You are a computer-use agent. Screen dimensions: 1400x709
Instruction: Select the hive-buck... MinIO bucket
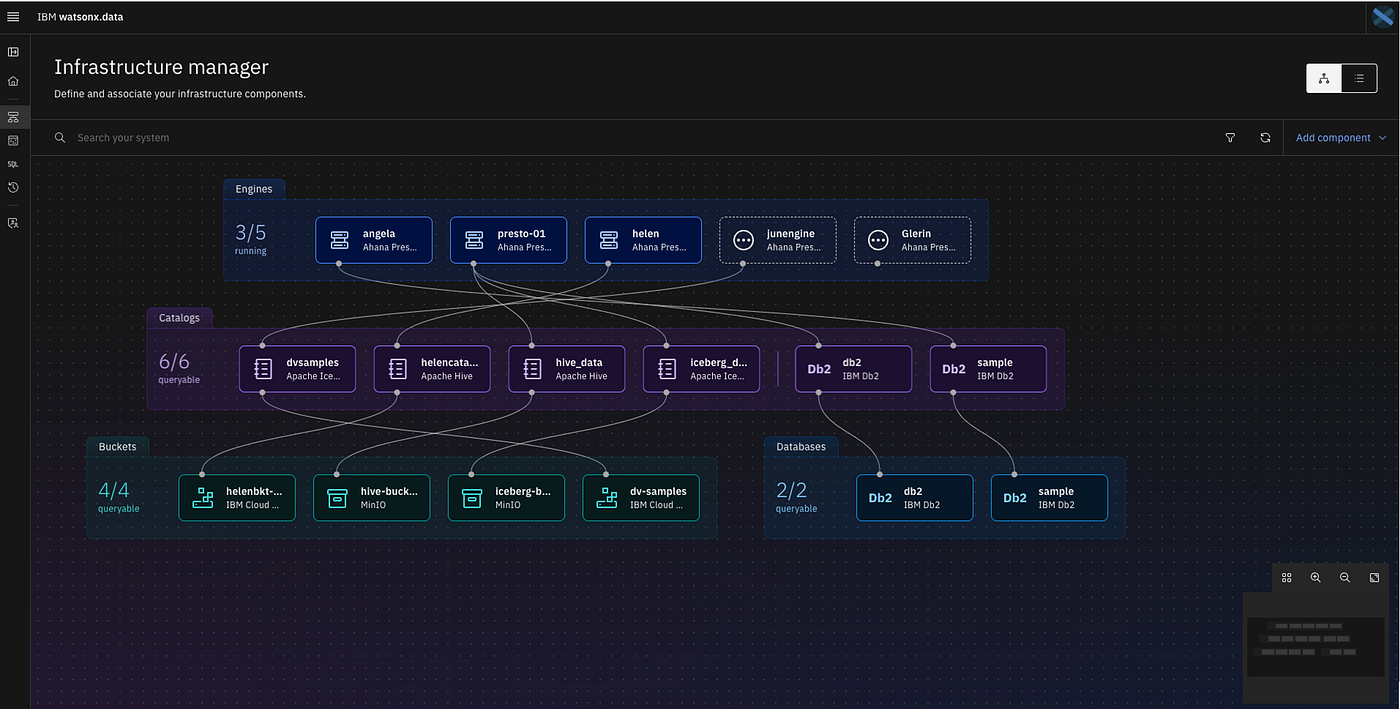pos(372,498)
